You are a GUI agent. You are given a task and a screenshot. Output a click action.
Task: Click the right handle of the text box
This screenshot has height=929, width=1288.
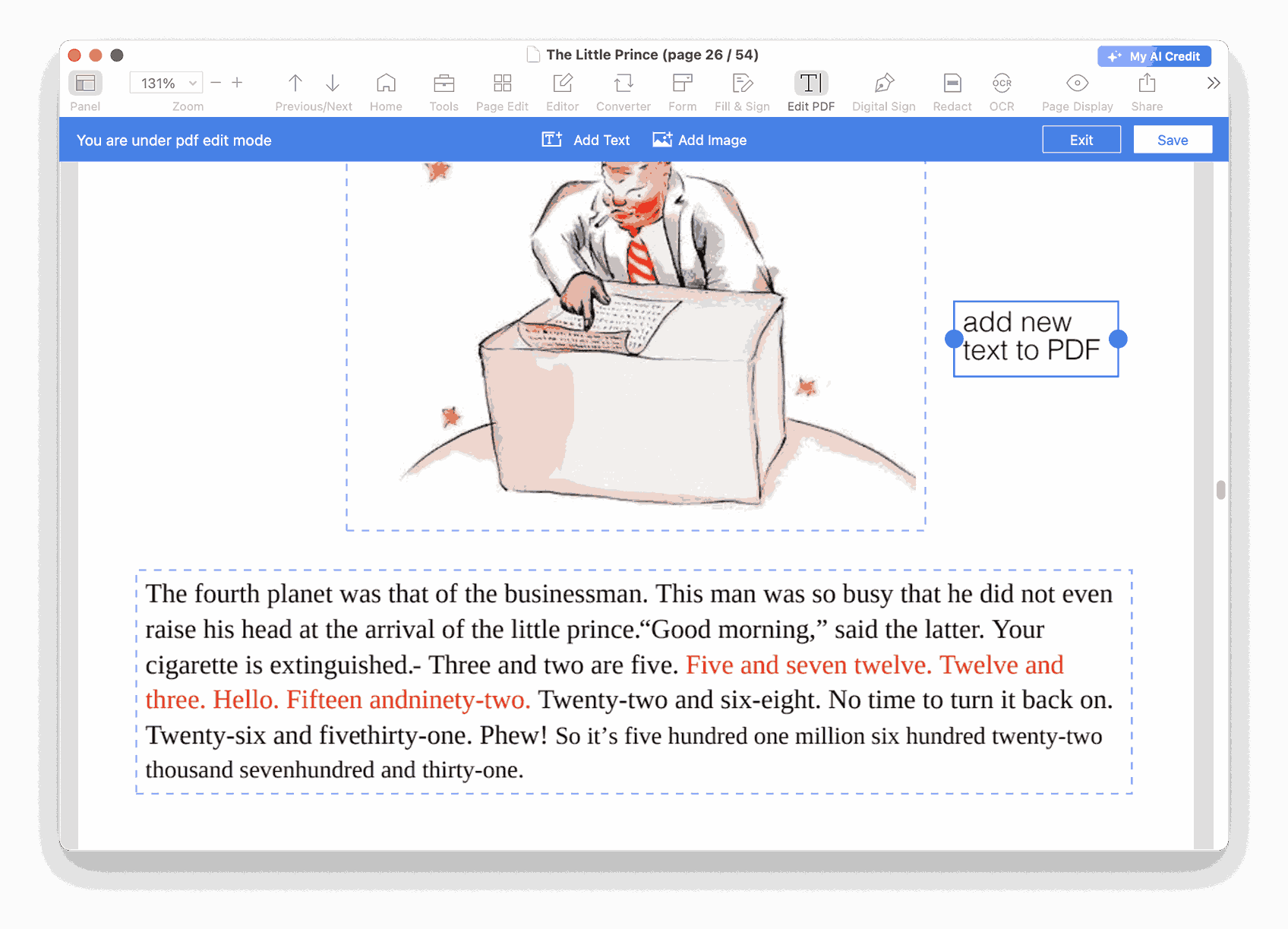[1118, 339]
